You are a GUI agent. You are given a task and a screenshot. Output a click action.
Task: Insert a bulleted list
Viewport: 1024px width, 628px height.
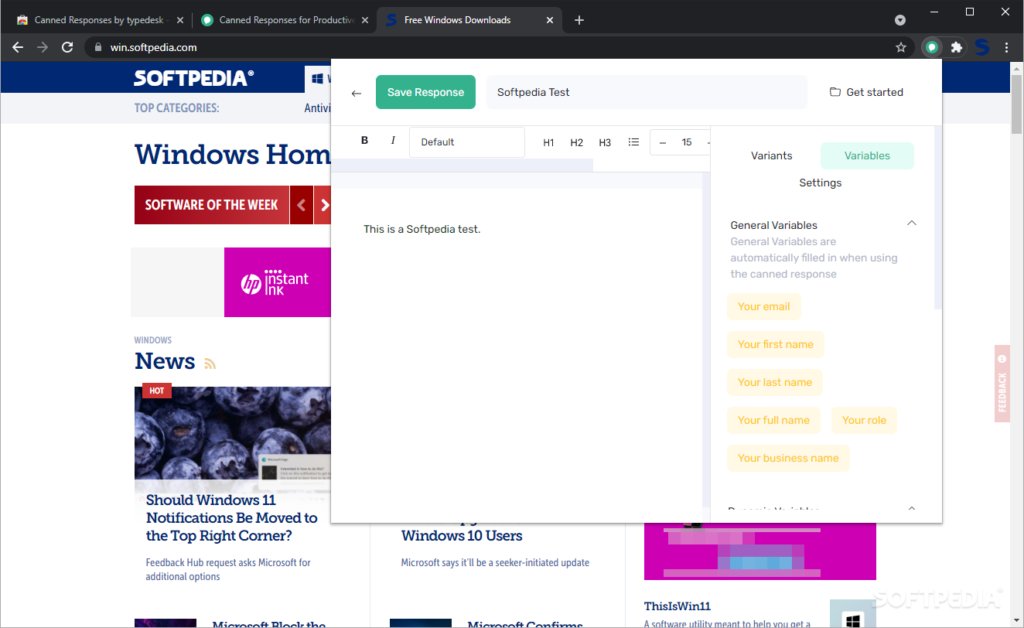[x=633, y=142]
